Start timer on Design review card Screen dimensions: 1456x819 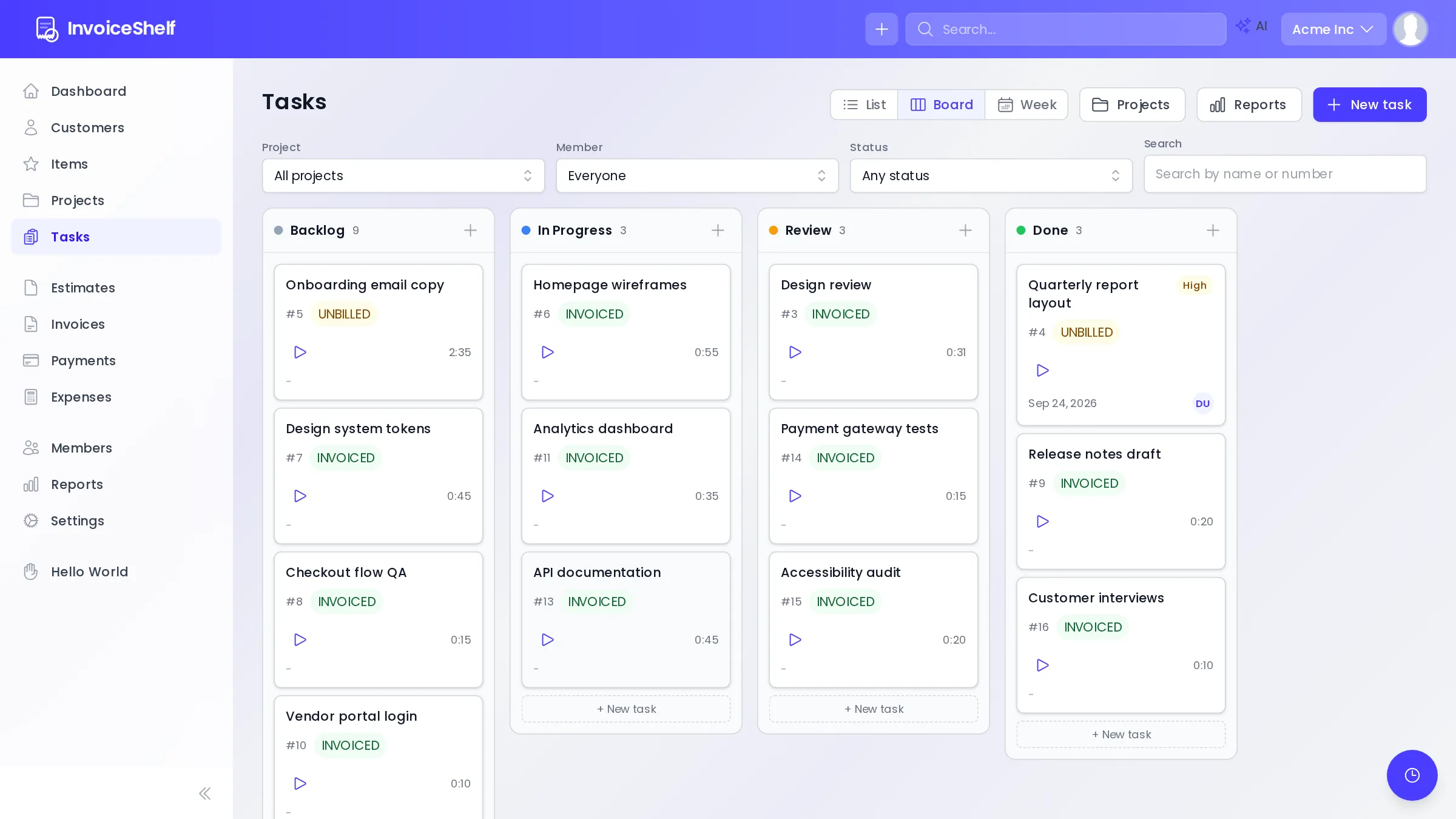point(795,352)
